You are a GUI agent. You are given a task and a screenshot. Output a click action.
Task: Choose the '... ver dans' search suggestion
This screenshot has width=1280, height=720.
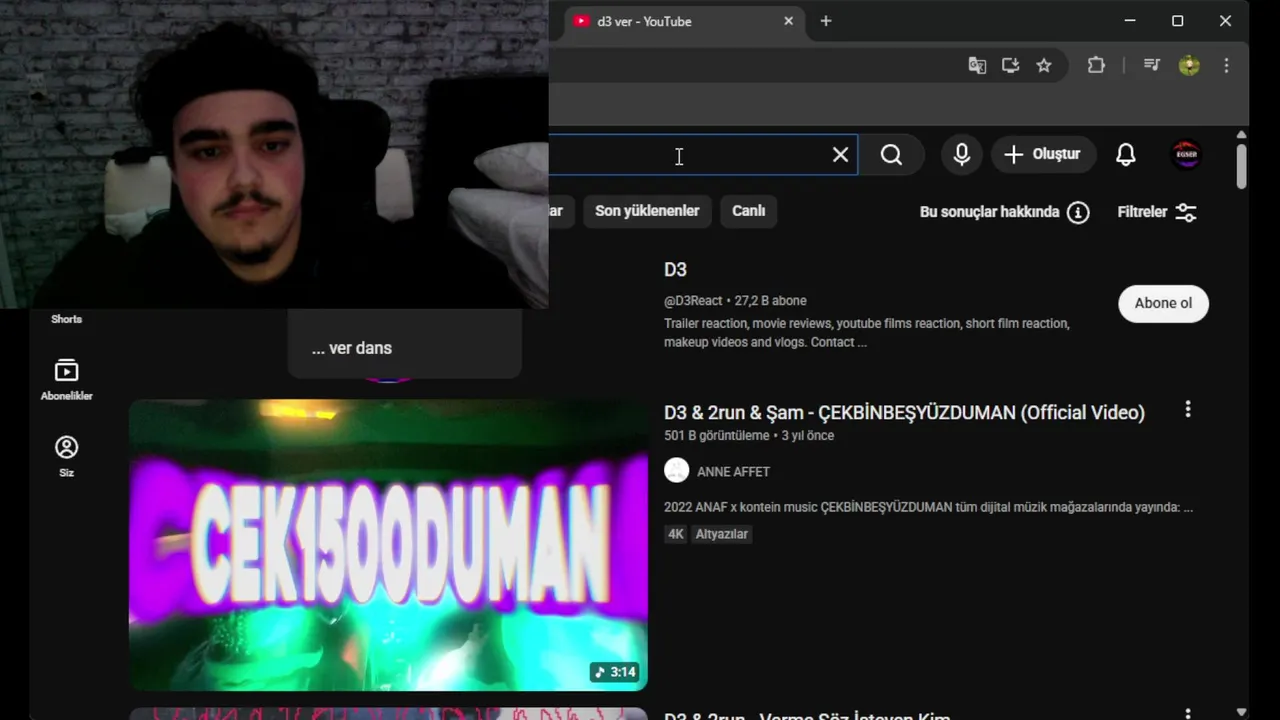point(404,348)
